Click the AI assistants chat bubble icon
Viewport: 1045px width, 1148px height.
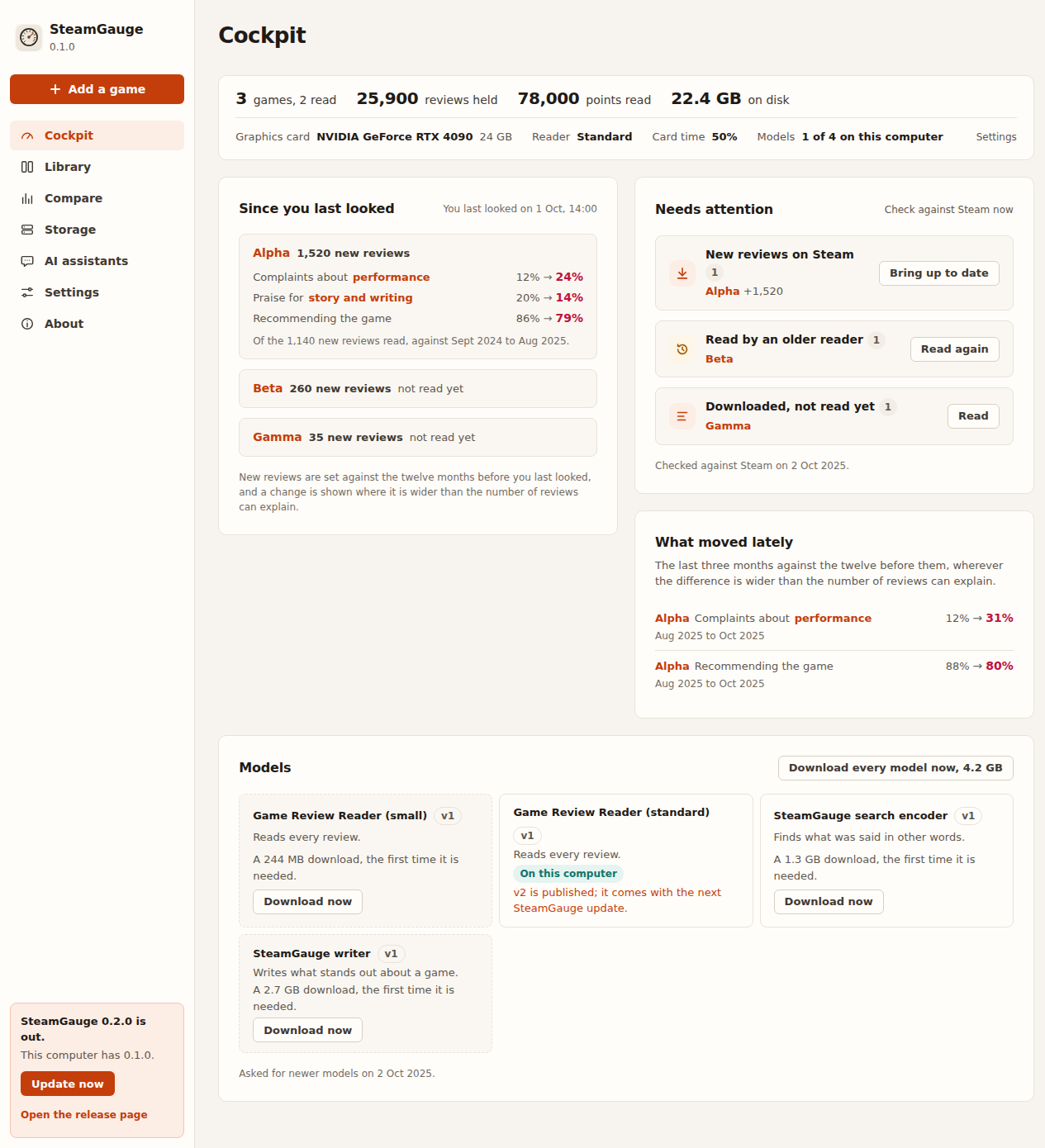[27, 261]
